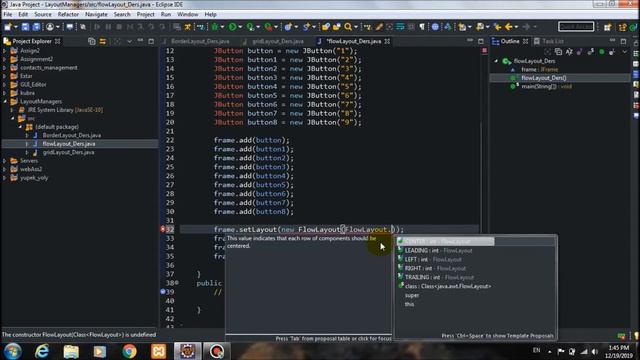The width and height of the screenshot is (640, 360).
Task: Click the yellow Back navigation arrow
Action: [x=509, y=27]
